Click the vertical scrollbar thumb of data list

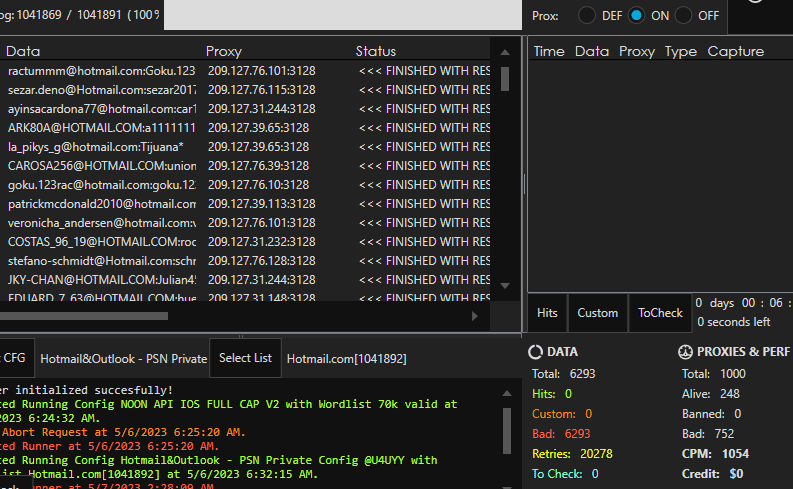[x=505, y=79]
